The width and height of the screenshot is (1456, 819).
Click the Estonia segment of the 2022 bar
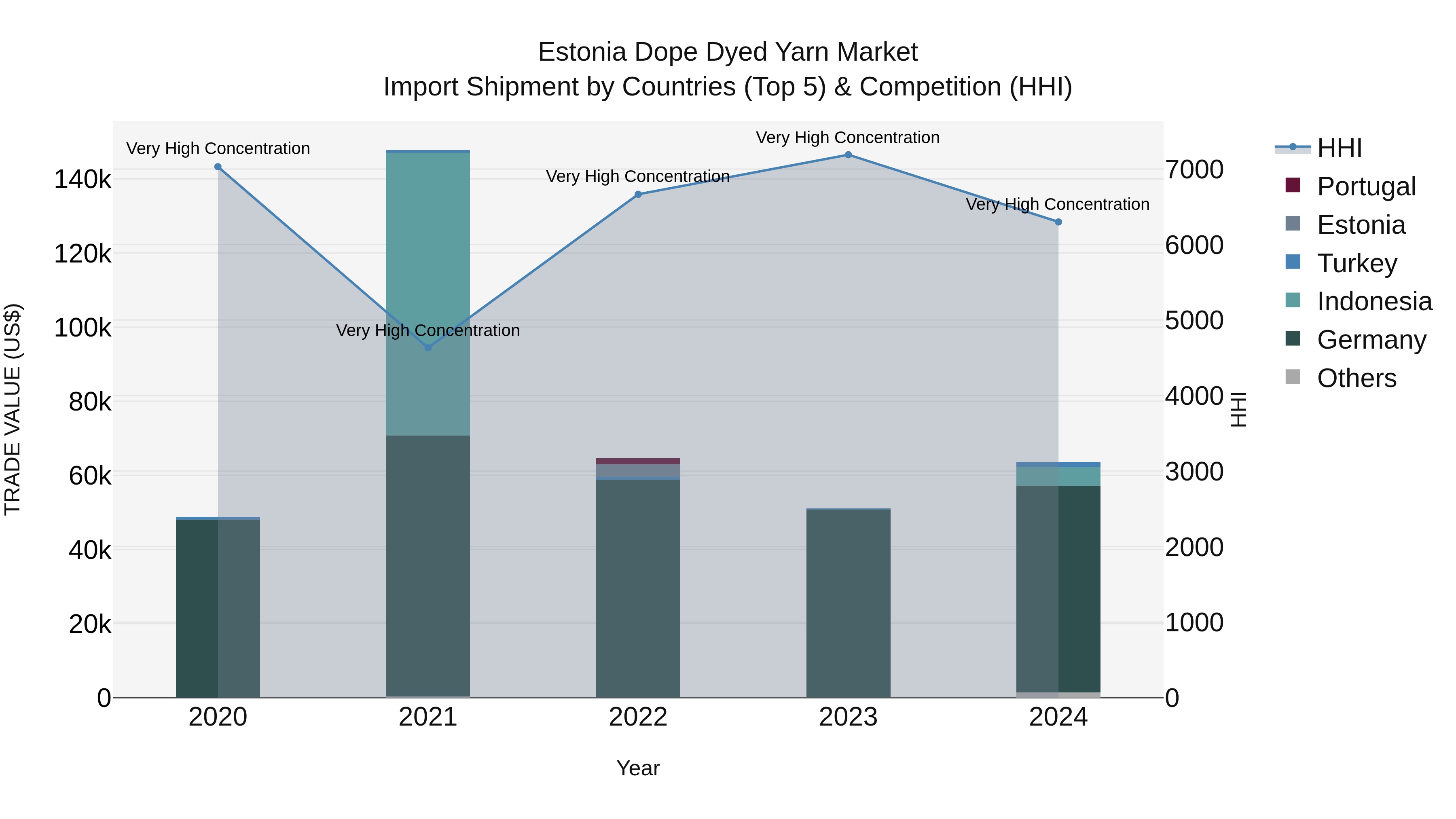pyautogui.click(x=638, y=470)
